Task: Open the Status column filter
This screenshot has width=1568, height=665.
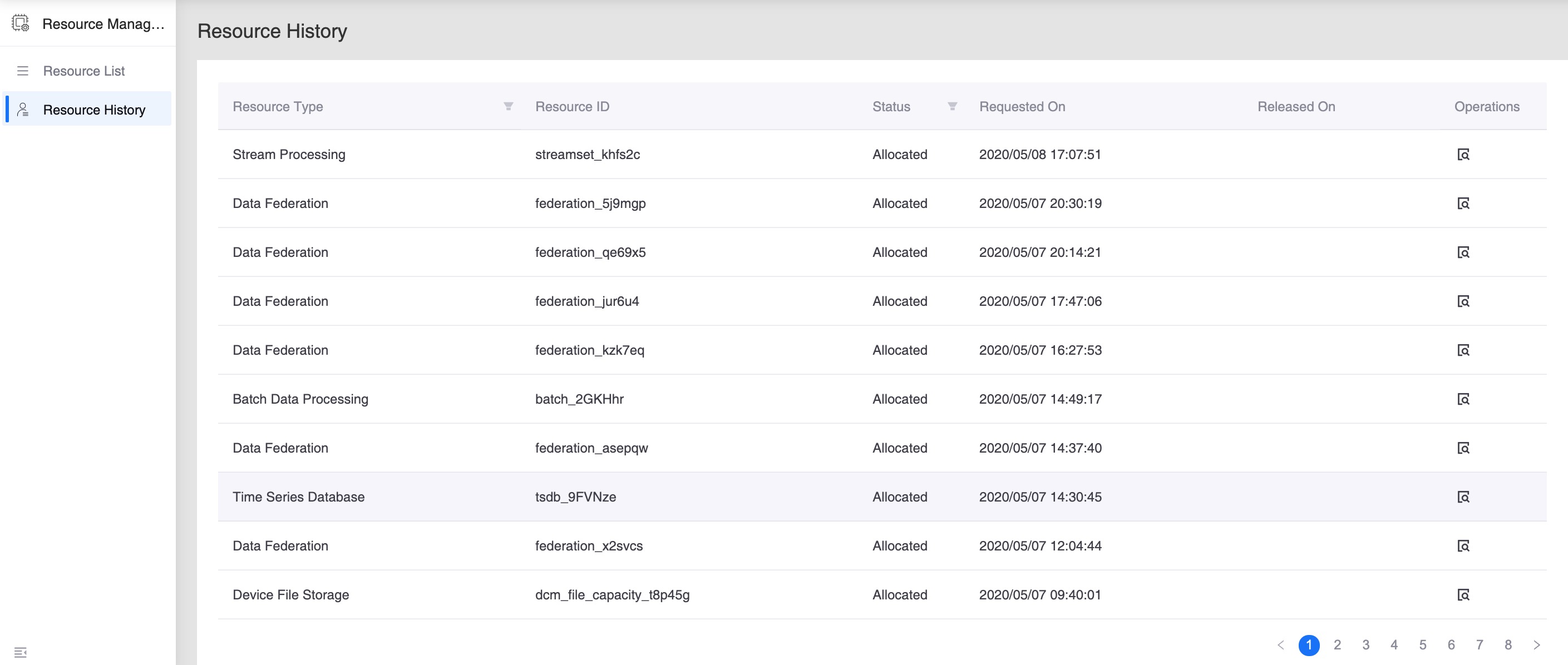Action: pos(953,106)
